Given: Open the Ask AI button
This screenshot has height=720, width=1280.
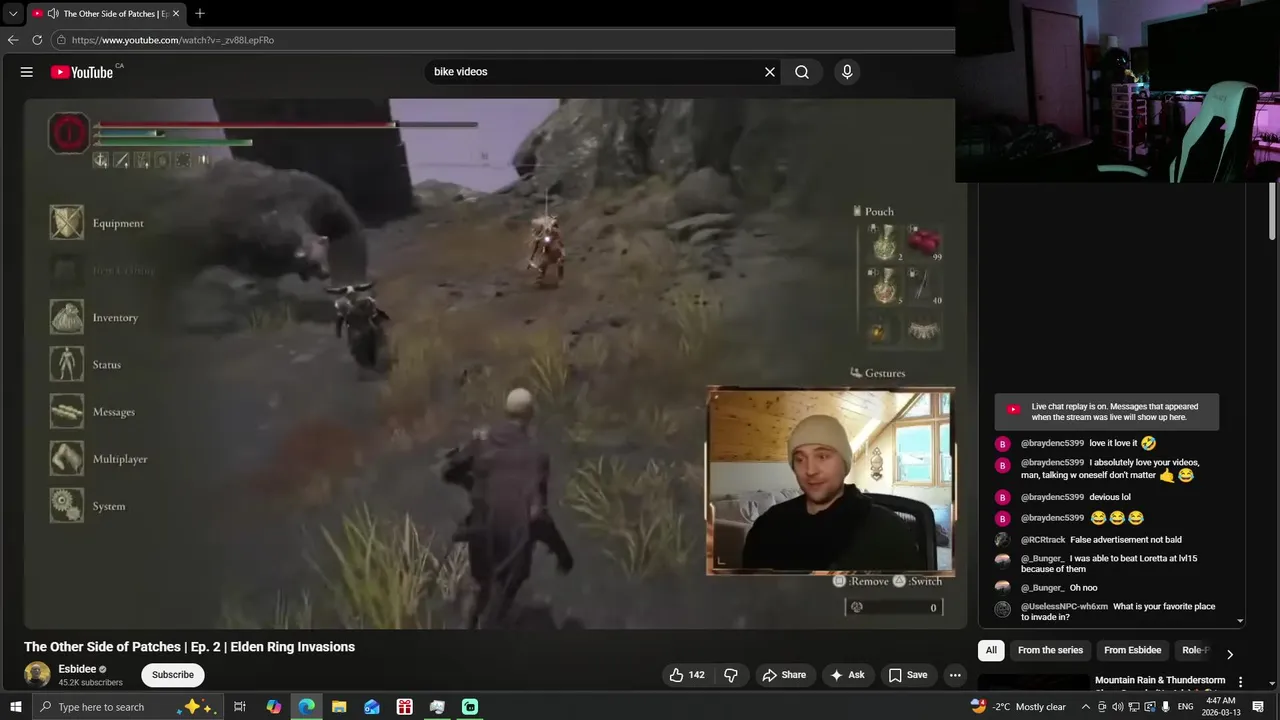Looking at the screenshot, I should (x=847, y=675).
